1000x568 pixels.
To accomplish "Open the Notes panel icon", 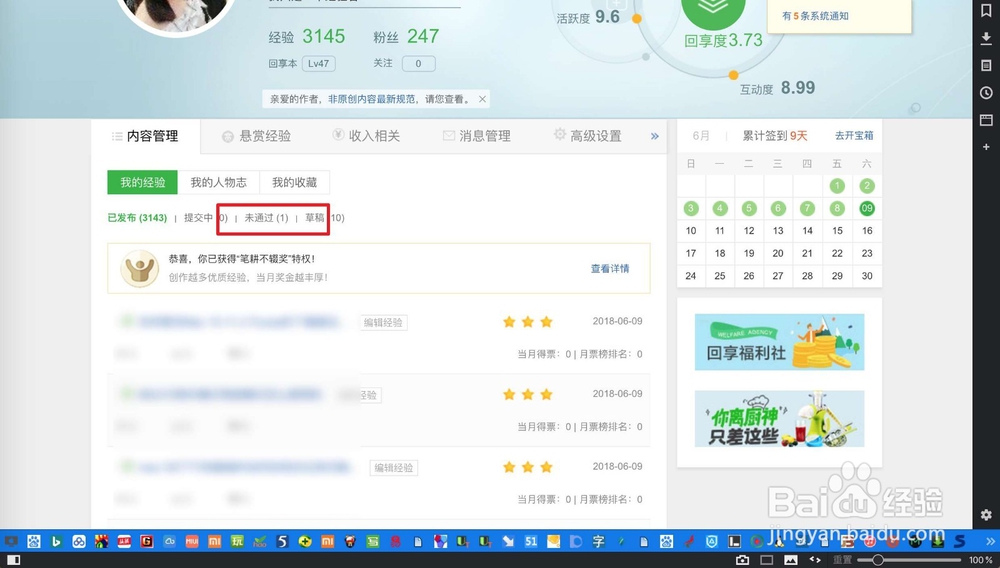I will (x=986, y=65).
